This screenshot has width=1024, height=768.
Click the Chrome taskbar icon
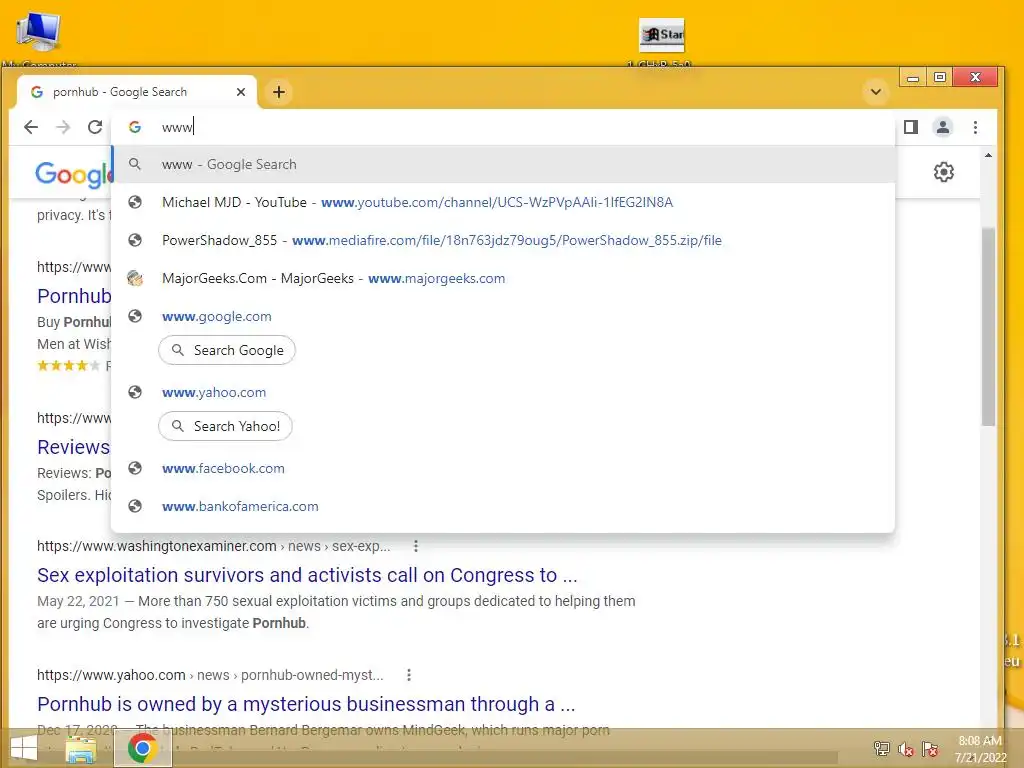pyautogui.click(x=142, y=748)
